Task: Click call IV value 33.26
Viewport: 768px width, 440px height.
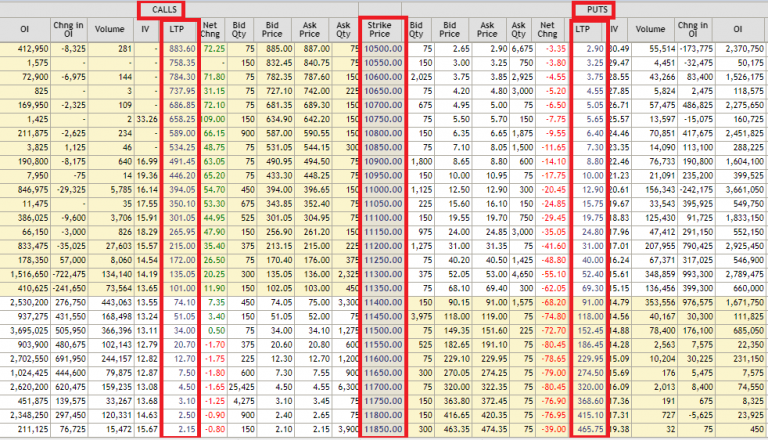Action: pos(147,120)
